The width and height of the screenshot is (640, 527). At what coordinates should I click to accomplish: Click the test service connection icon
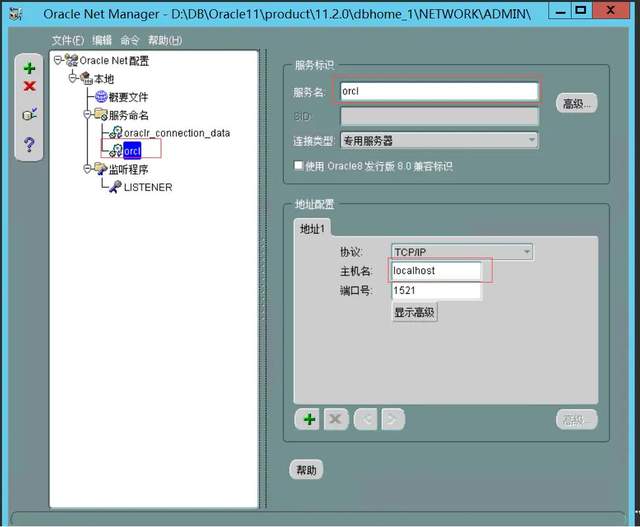[29, 114]
